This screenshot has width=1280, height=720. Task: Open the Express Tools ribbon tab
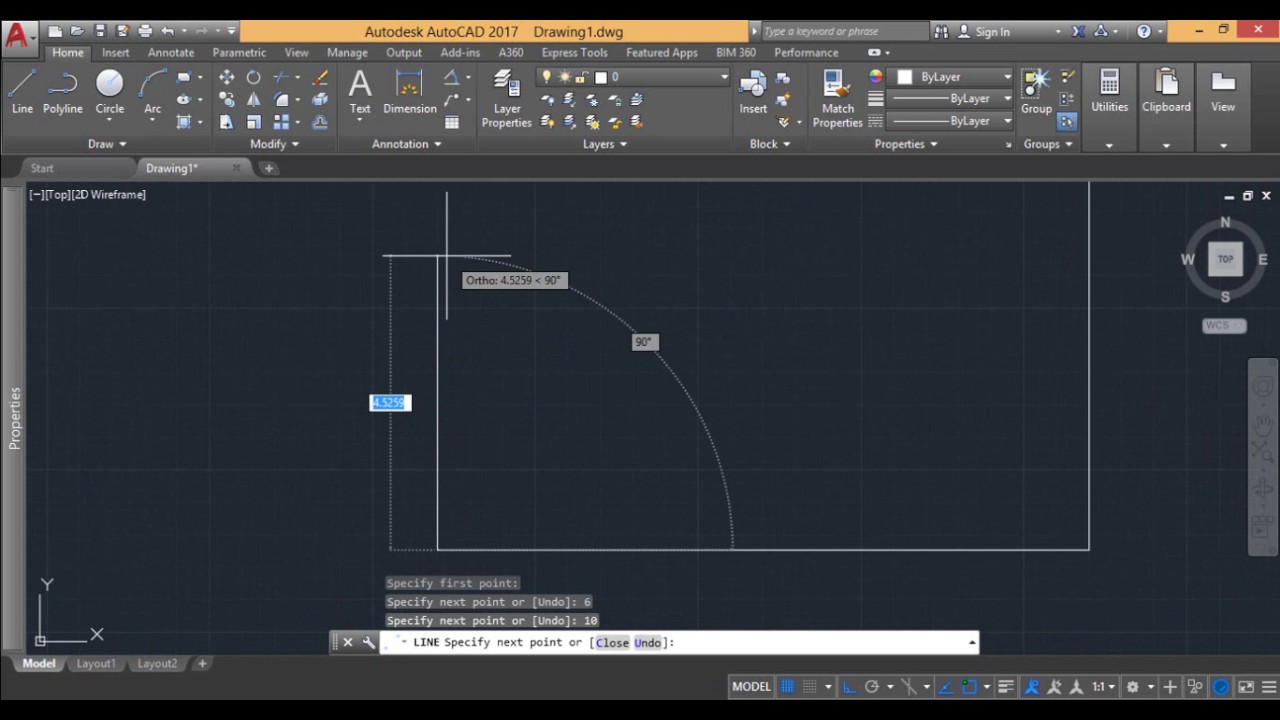pyautogui.click(x=574, y=52)
